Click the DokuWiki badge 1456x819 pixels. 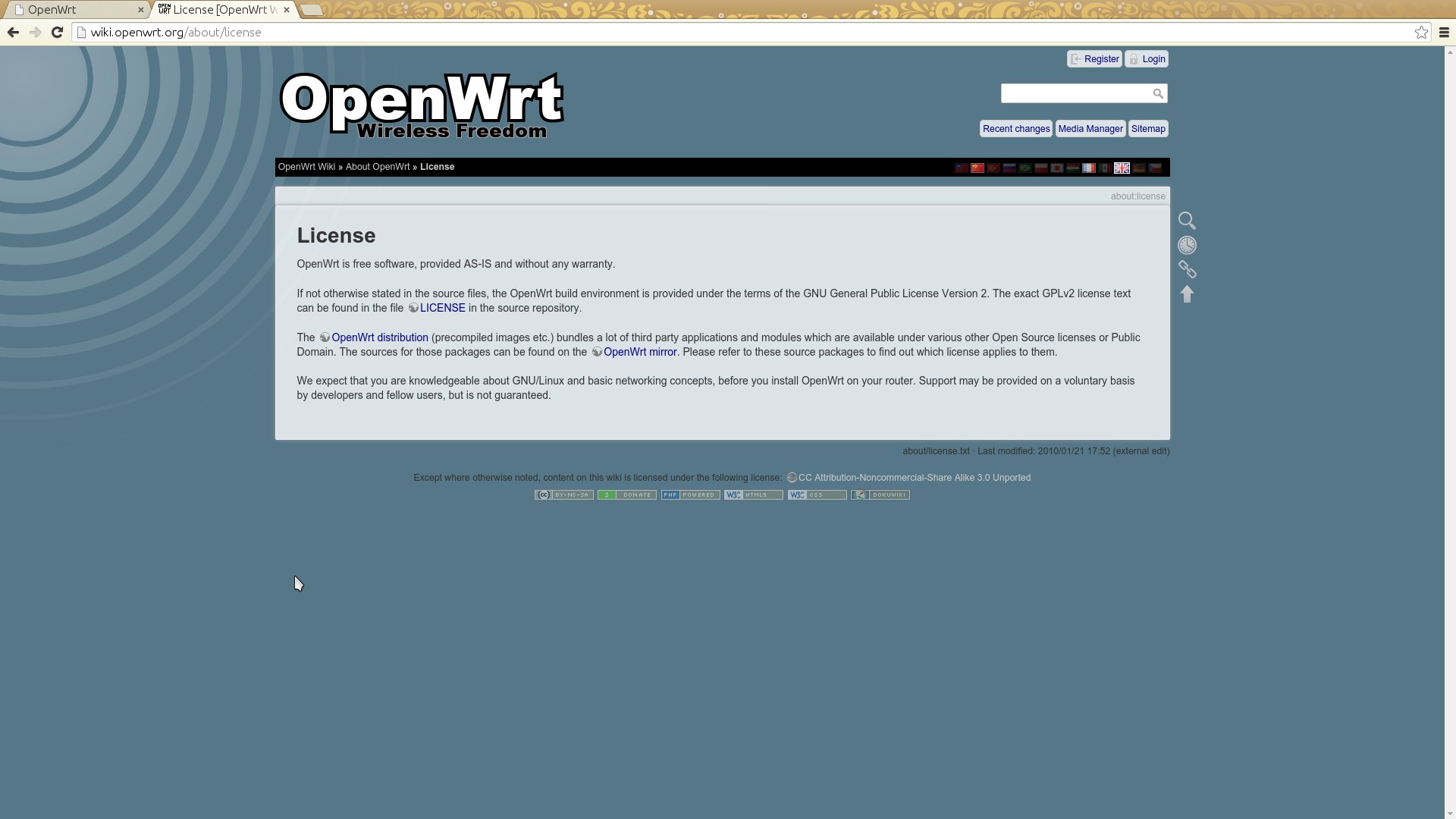pos(880,494)
